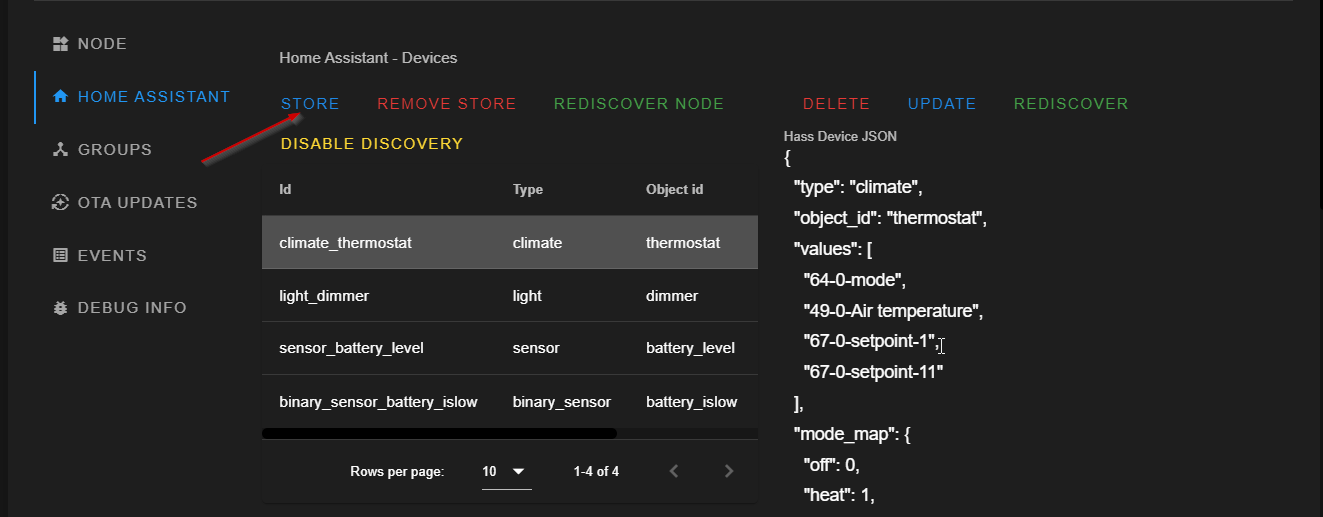The width and height of the screenshot is (1323, 517).
Task: Click the Remove Store button
Action: [x=447, y=104]
